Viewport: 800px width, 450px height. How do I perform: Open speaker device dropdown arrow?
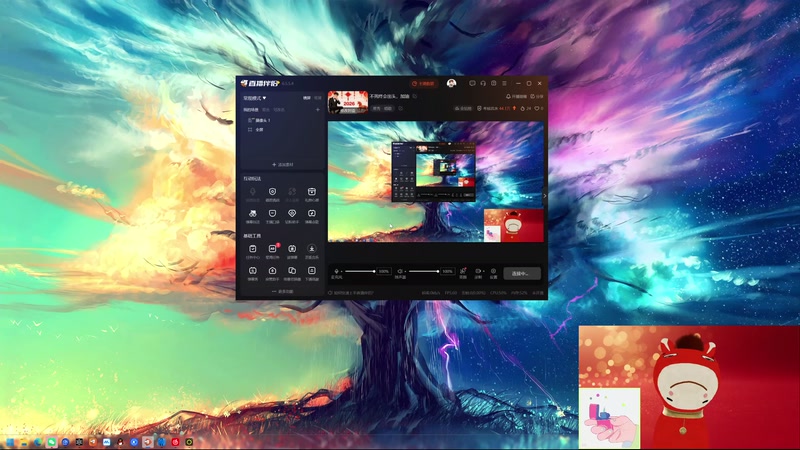405,271
